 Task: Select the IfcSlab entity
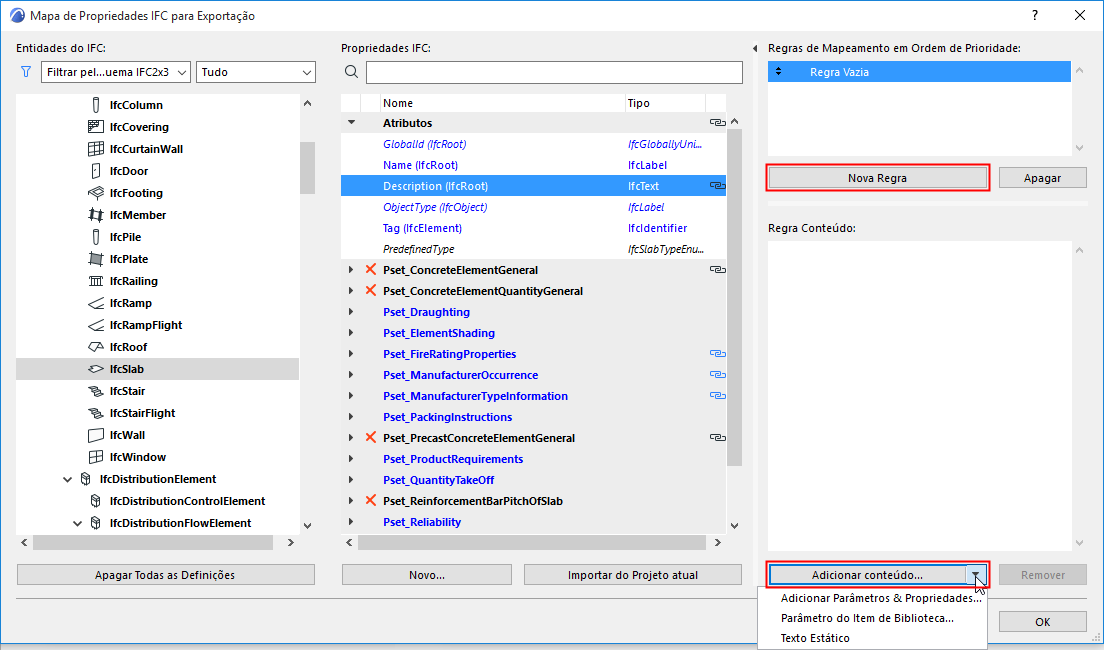point(158,369)
